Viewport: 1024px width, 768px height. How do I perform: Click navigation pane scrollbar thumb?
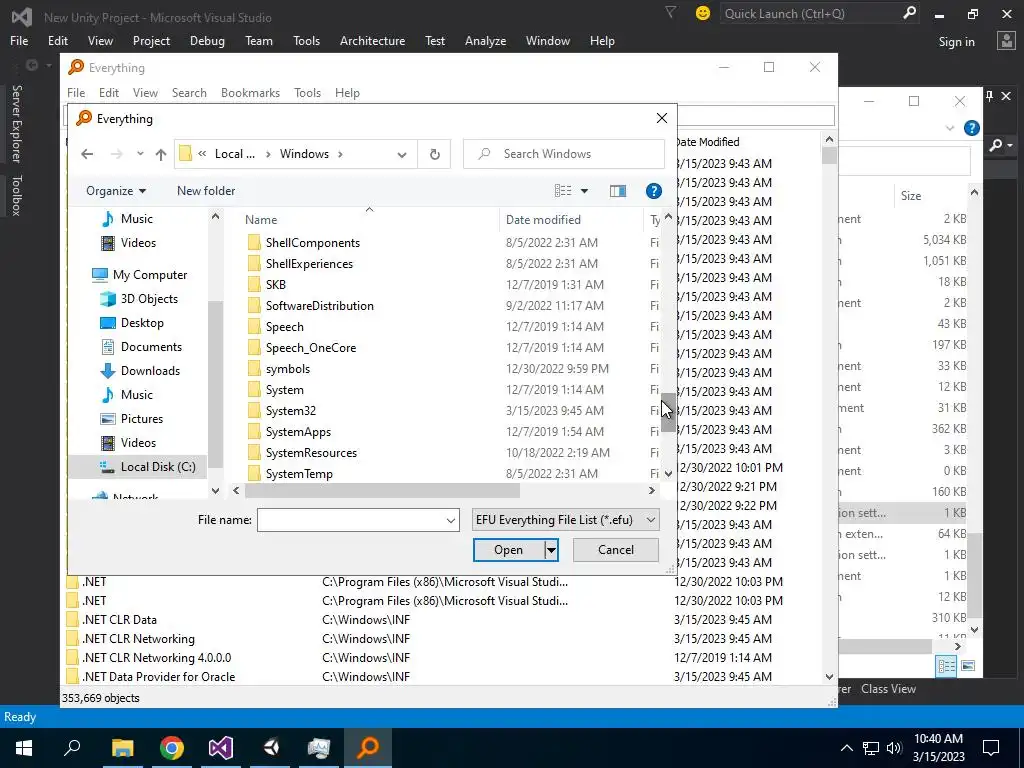(216, 383)
